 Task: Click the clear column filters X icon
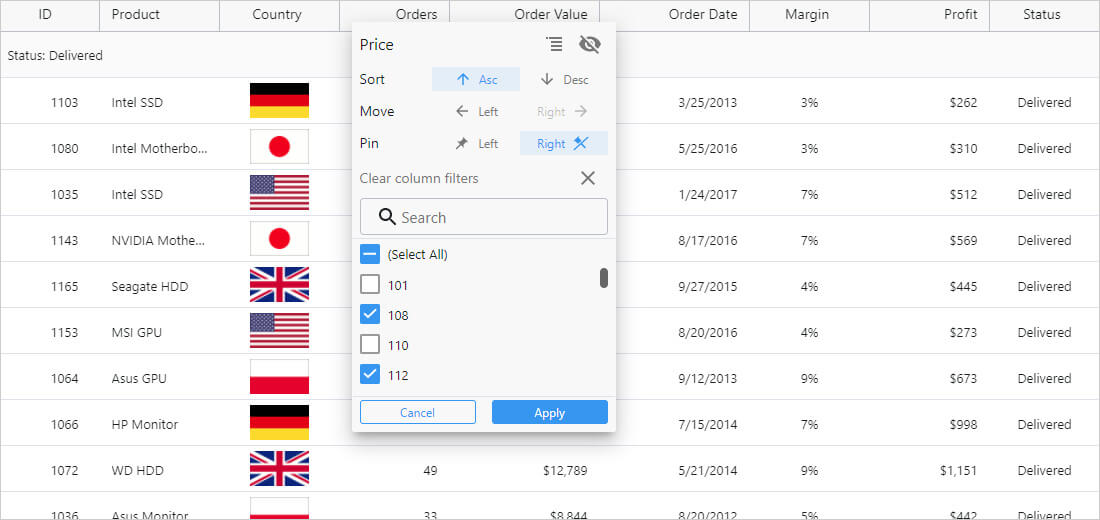tap(588, 178)
